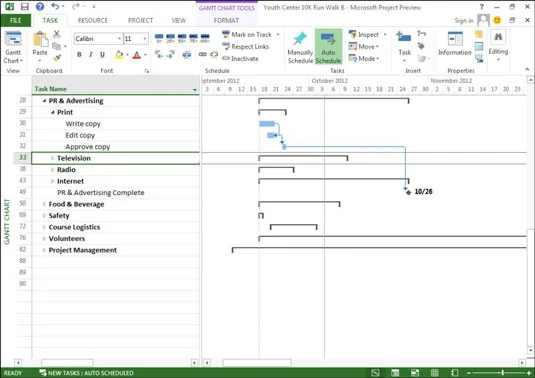This screenshot has height=378, width=535.
Task: Click the Outdent Task green arrow
Action: point(159,54)
